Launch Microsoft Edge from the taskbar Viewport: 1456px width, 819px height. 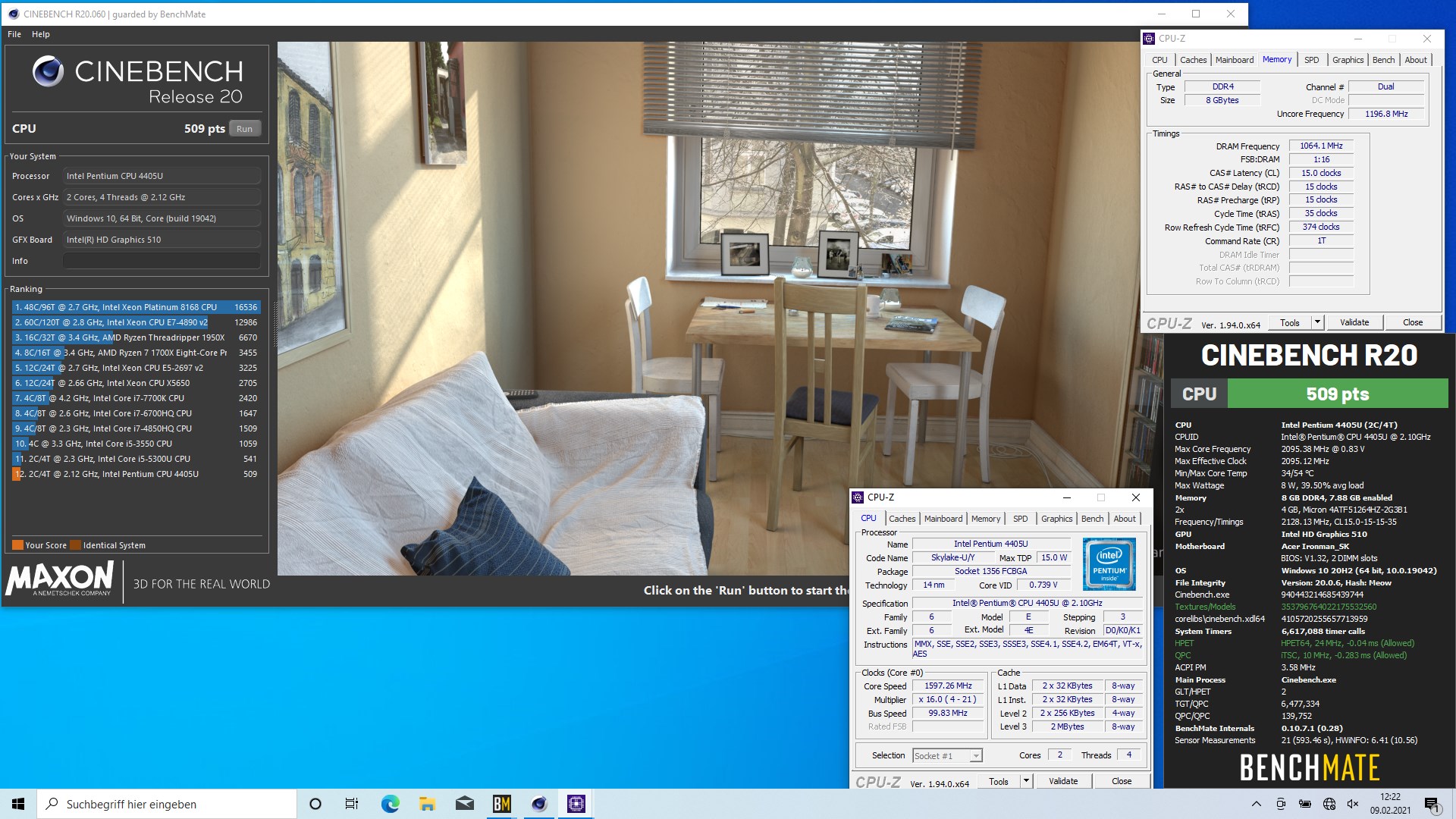(x=390, y=804)
